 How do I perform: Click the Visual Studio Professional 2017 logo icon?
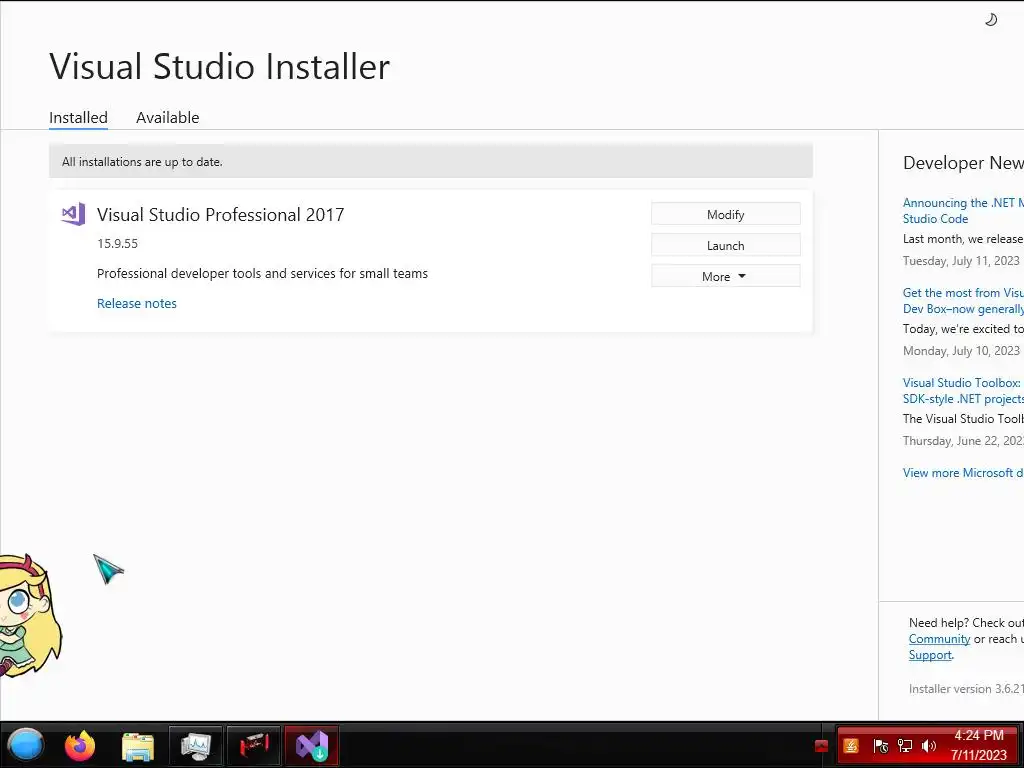[x=73, y=214]
